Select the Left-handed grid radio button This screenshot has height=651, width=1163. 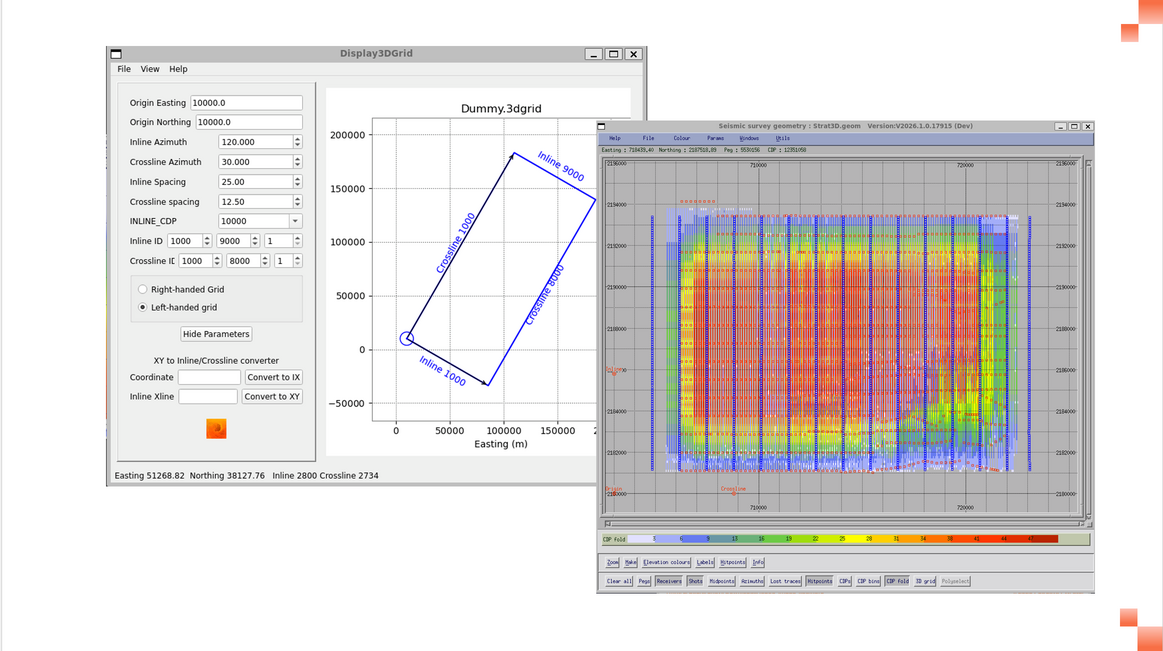click(x=143, y=308)
